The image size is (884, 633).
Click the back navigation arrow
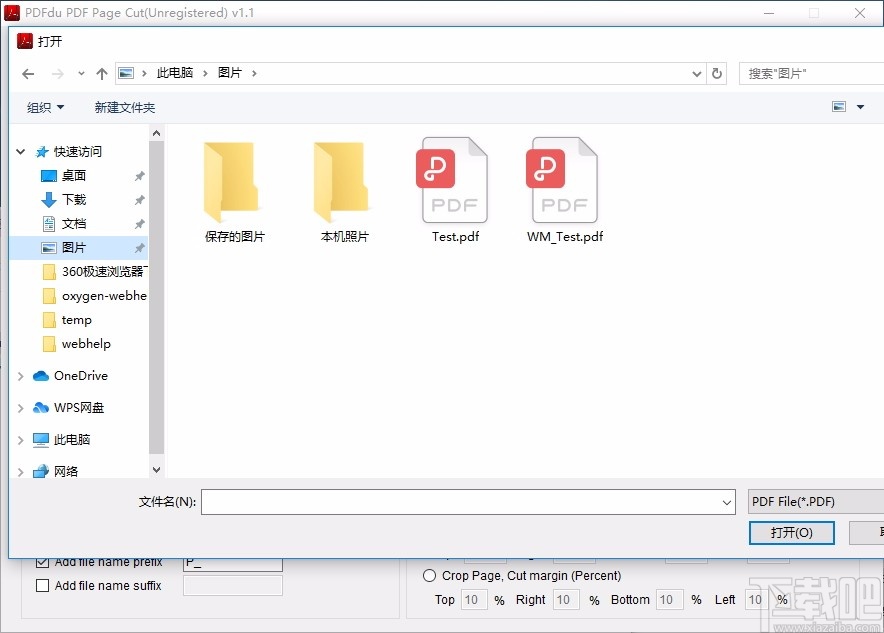pyautogui.click(x=27, y=72)
